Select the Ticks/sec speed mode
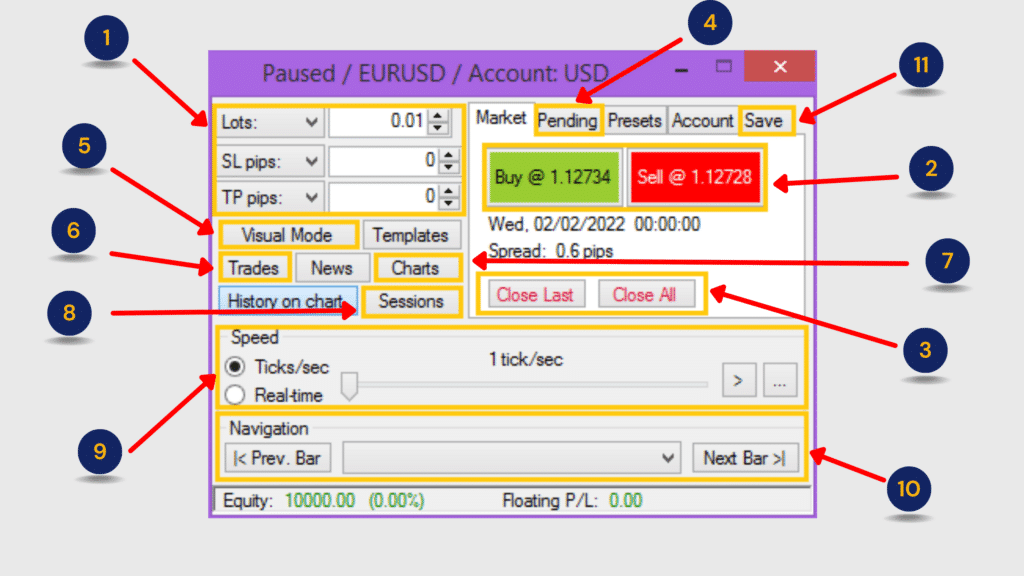This screenshot has width=1024, height=576. click(234, 368)
